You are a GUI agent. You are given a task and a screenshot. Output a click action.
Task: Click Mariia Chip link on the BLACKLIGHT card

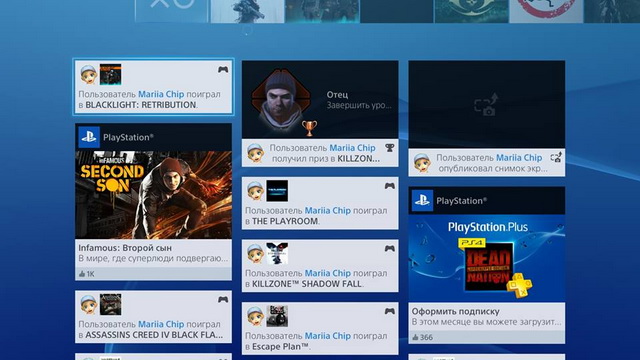pos(161,94)
